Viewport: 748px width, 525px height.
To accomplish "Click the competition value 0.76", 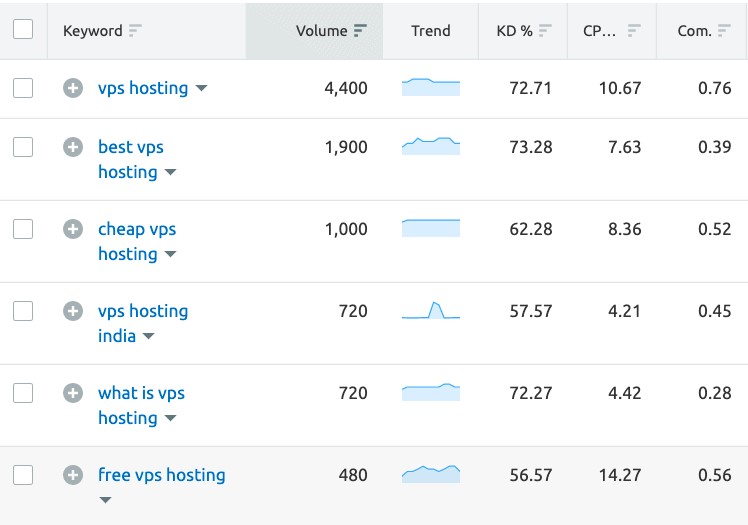I will point(715,88).
